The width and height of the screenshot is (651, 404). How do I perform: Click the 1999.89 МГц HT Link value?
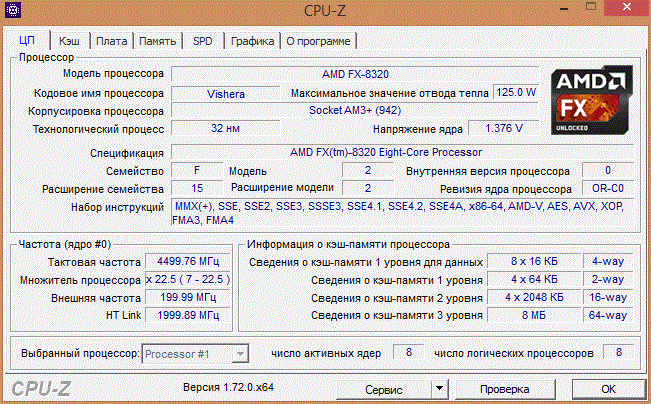[188, 315]
